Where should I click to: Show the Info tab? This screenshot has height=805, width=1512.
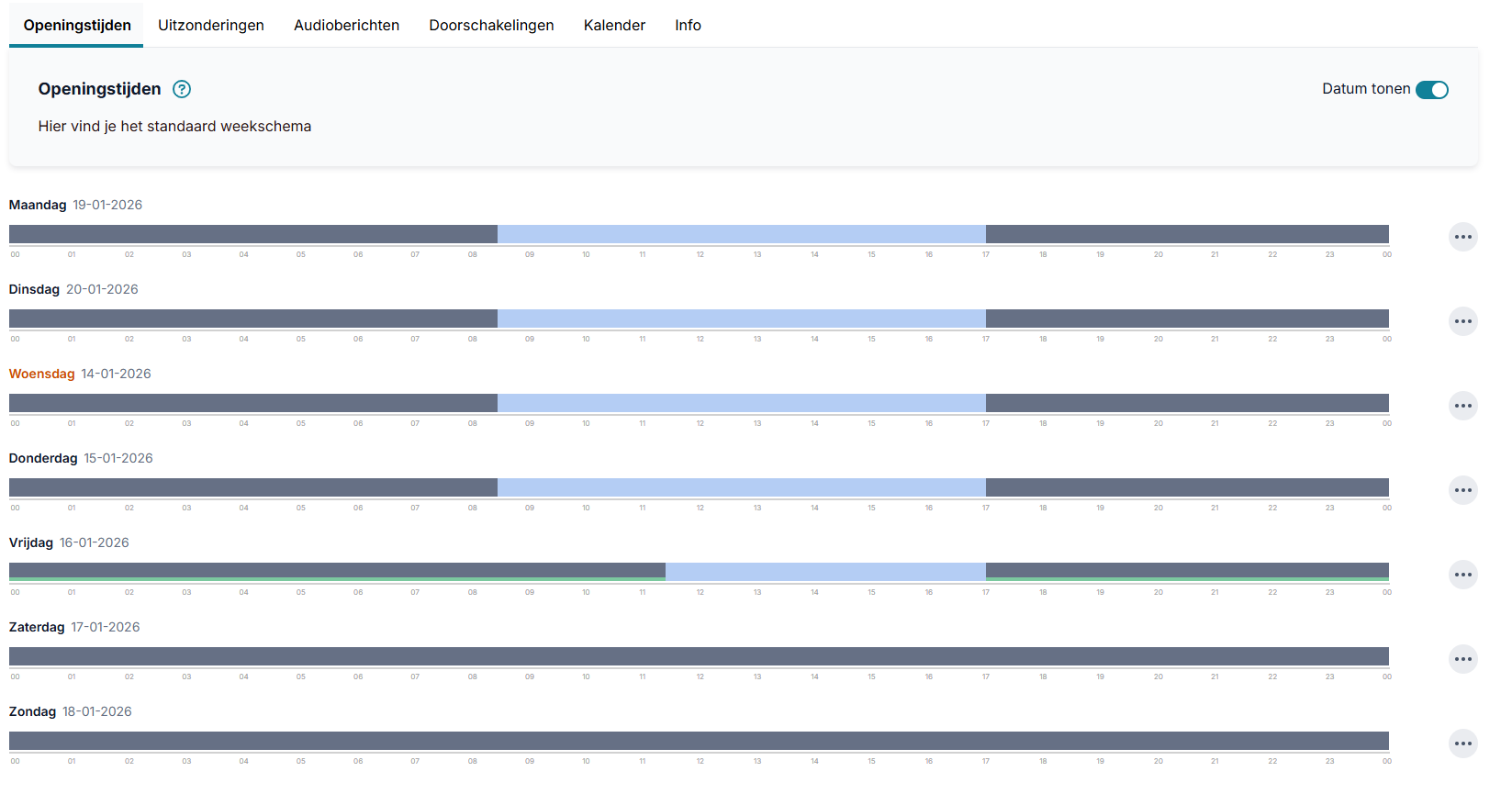click(688, 26)
